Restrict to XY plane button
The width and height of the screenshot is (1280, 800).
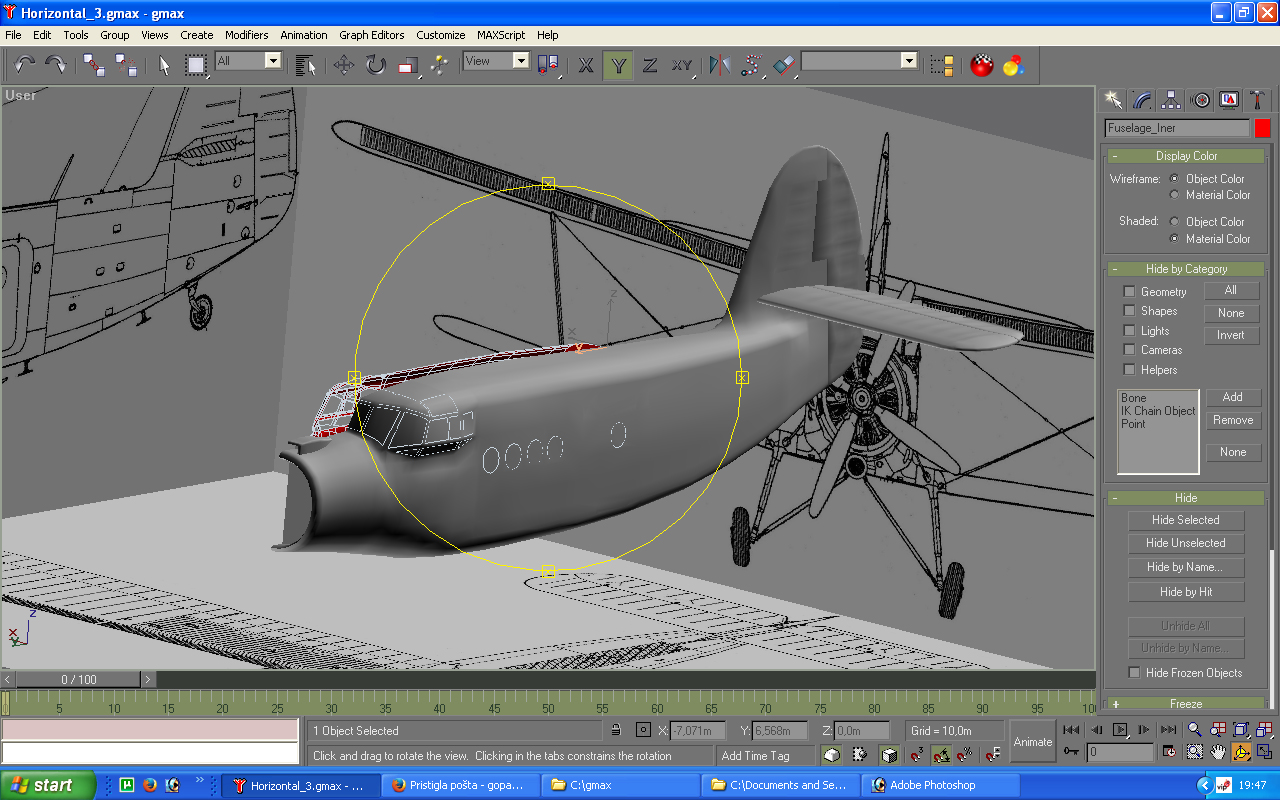682,65
